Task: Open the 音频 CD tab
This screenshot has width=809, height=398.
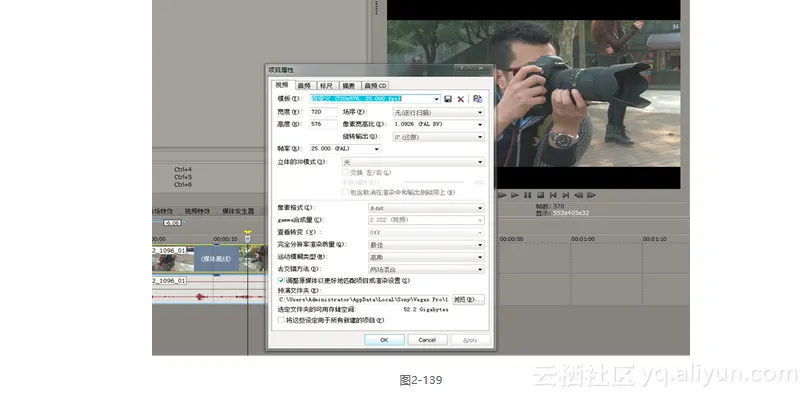Action: tap(375, 86)
